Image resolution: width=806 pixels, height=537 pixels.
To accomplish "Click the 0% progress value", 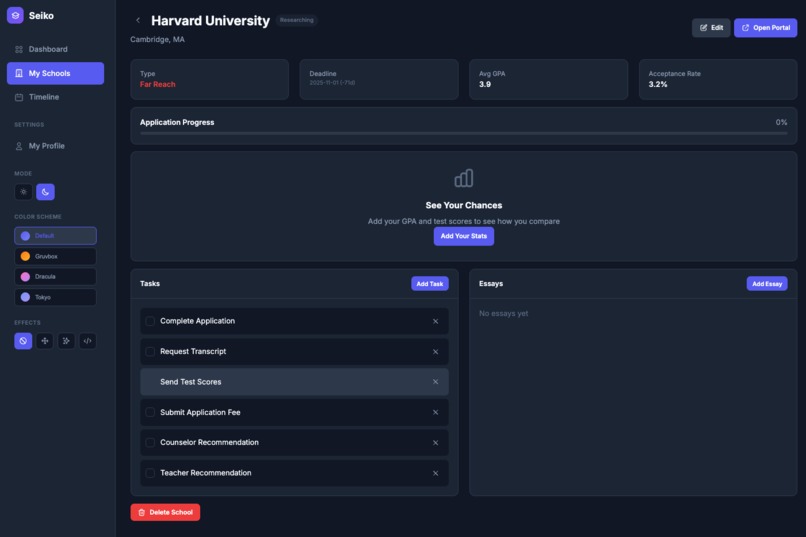I will (781, 122).
